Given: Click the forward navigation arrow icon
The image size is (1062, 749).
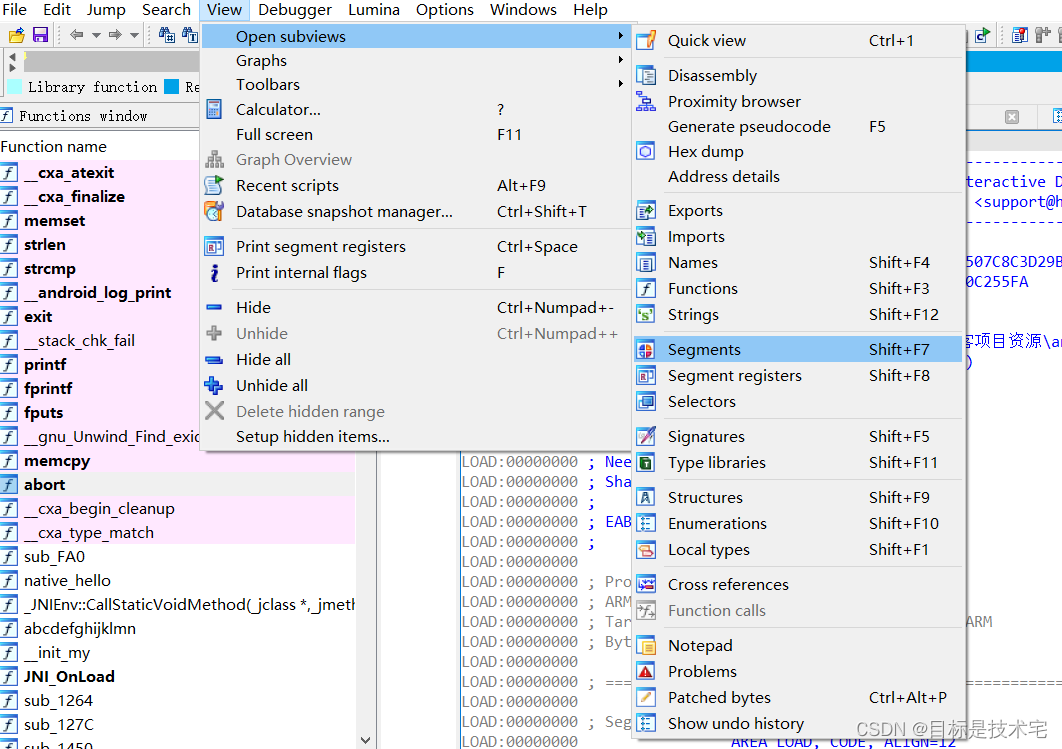Looking at the screenshot, I should [x=115, y=35].
